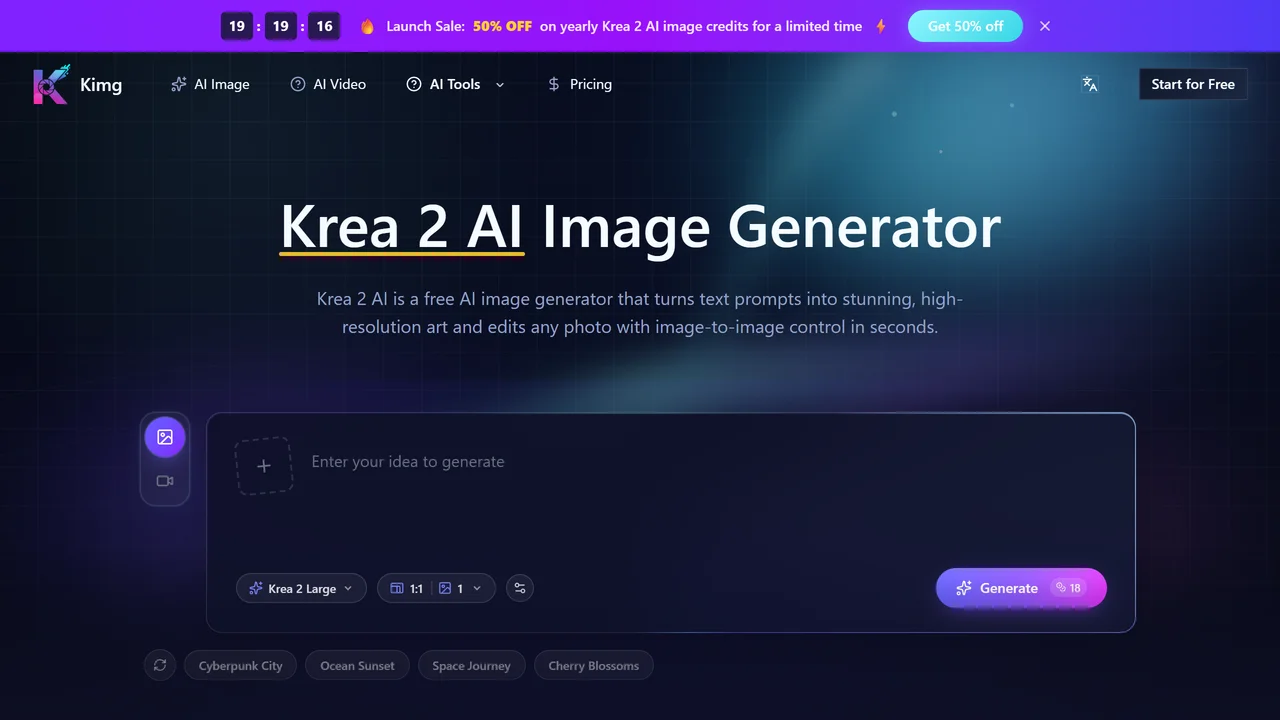Click the Kimg logo icon

click(51, 85)
